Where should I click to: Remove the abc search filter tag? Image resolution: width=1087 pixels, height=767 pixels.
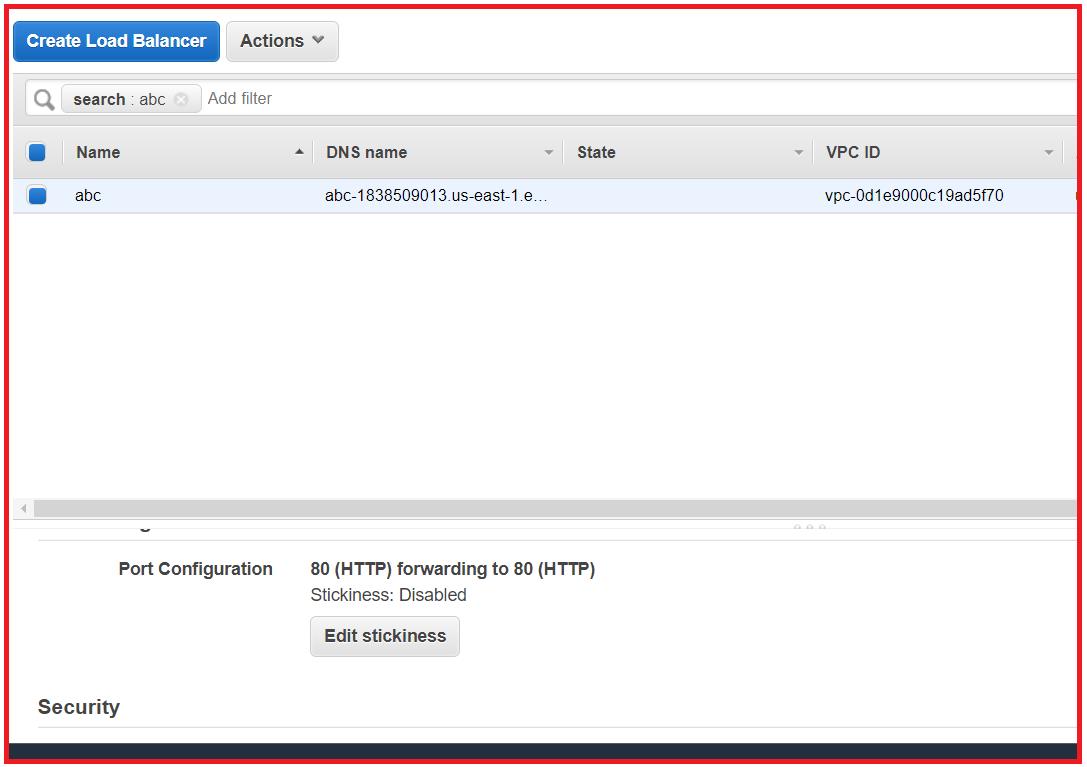181,99
